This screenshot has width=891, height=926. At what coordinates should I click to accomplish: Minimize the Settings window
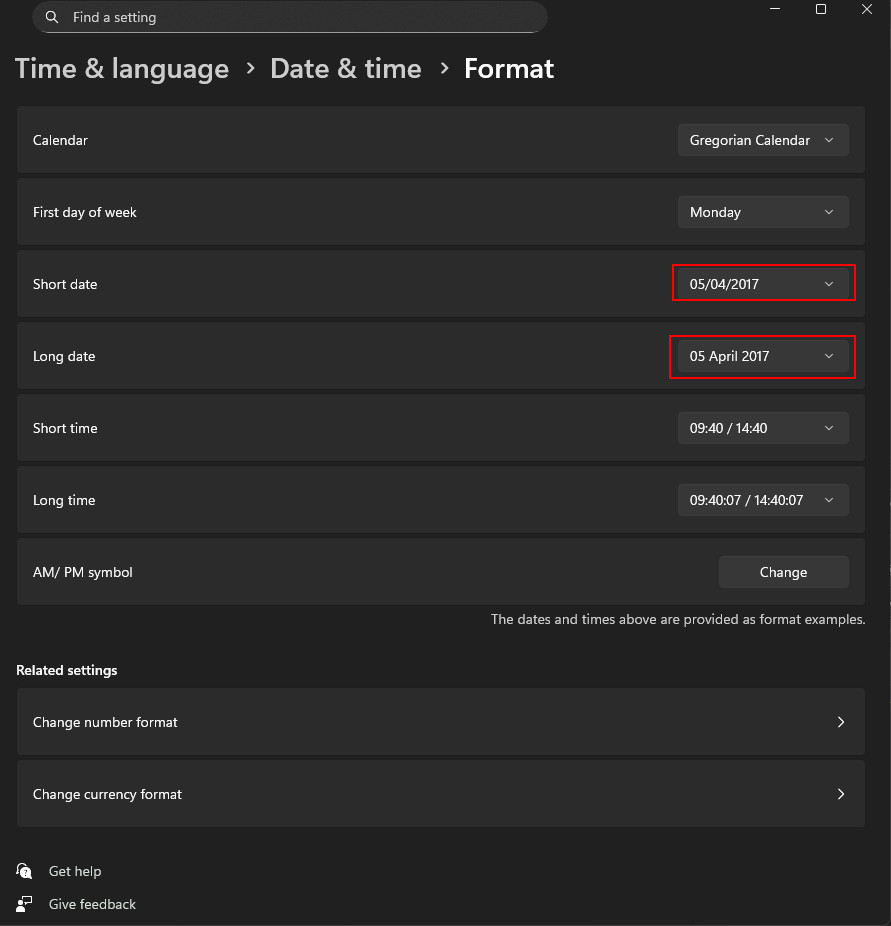point(775,9)
